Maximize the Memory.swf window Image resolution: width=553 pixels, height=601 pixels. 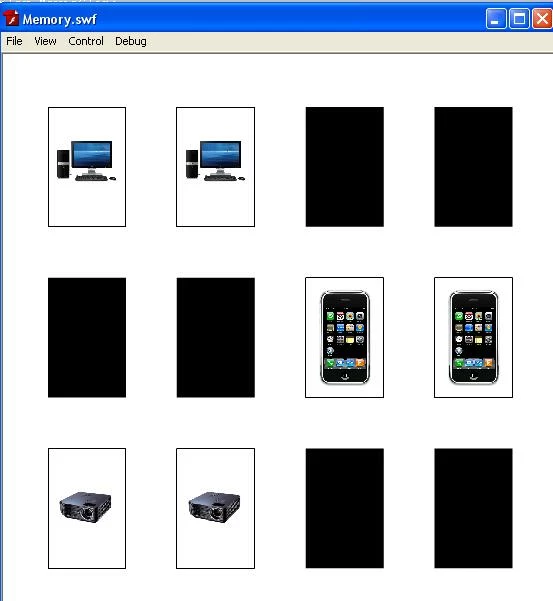[x=519, y=18]
